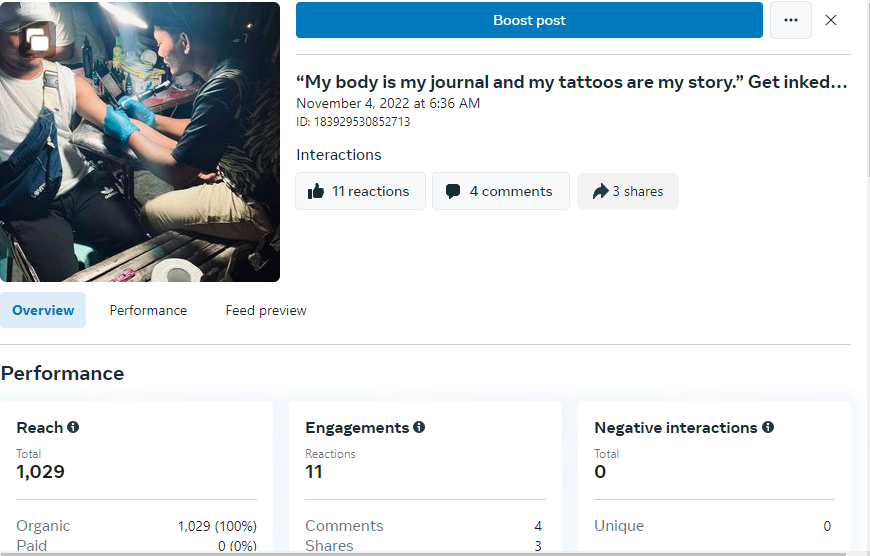The image size is (870, 556).
Task: Click the post caption title text
Action: pos(572,82)
